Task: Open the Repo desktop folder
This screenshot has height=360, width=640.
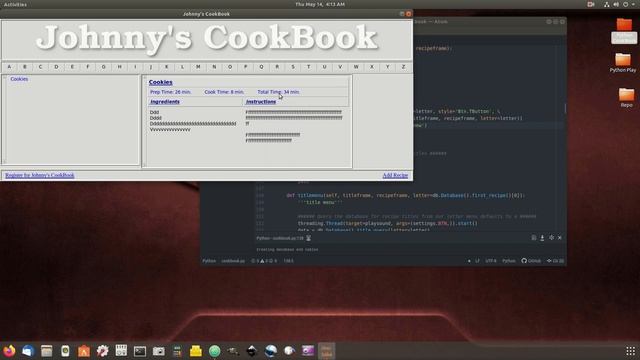Action: [626, 98]
